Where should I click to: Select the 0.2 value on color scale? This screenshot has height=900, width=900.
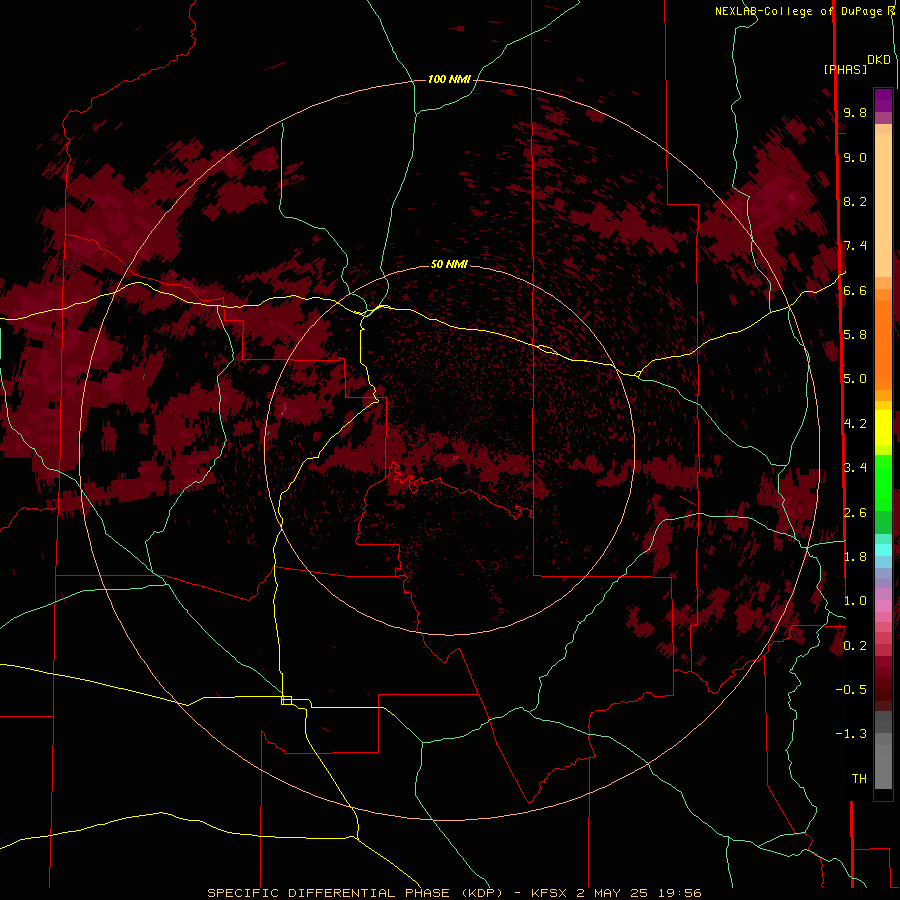[855, 646]
